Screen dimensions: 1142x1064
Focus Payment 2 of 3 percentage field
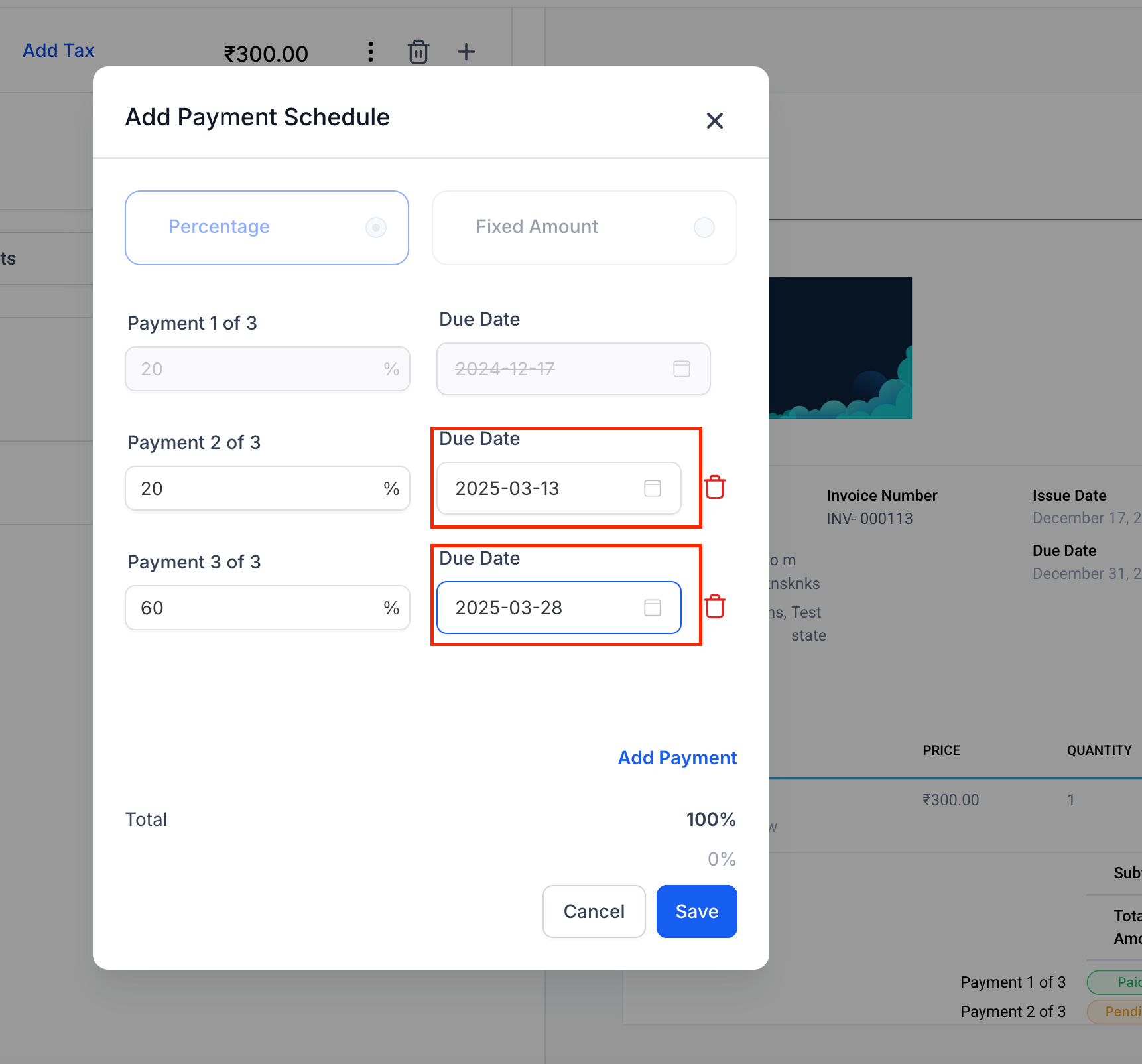coord(259,488)
